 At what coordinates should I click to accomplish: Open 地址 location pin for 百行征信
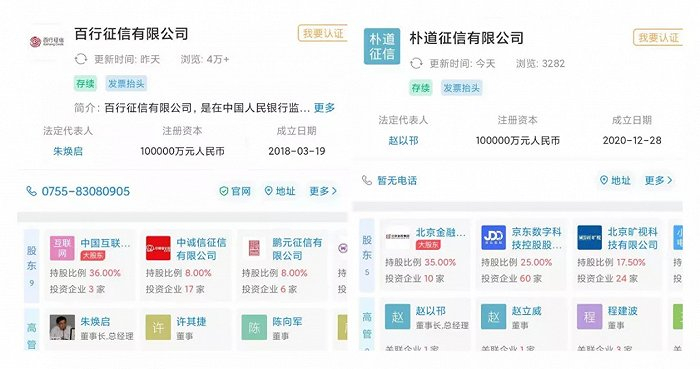click(280, 191)
